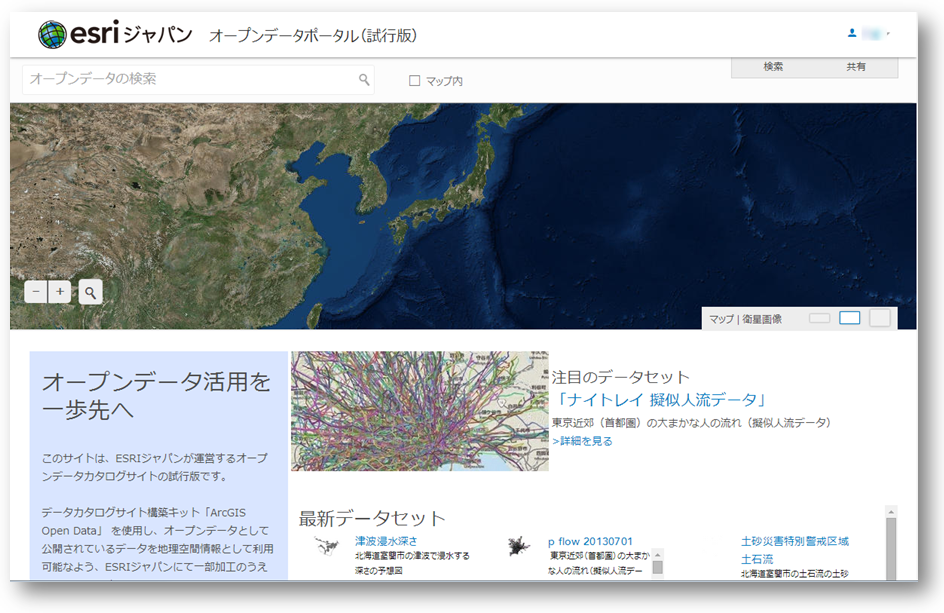Open the p flow dataset thumbnail icon
The height and width of the screenshot is (613, 944).
(x=518, y=545)
